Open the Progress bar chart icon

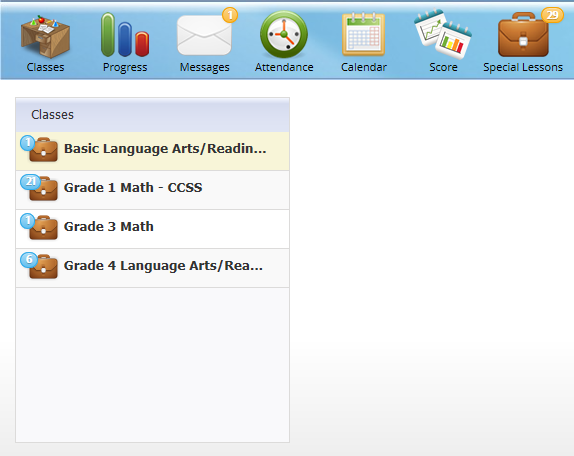125,35
